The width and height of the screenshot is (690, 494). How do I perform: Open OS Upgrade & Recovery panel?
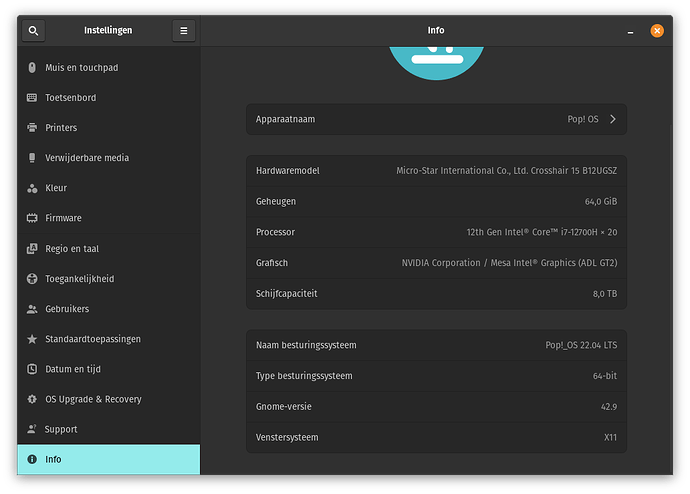point(109,399)
